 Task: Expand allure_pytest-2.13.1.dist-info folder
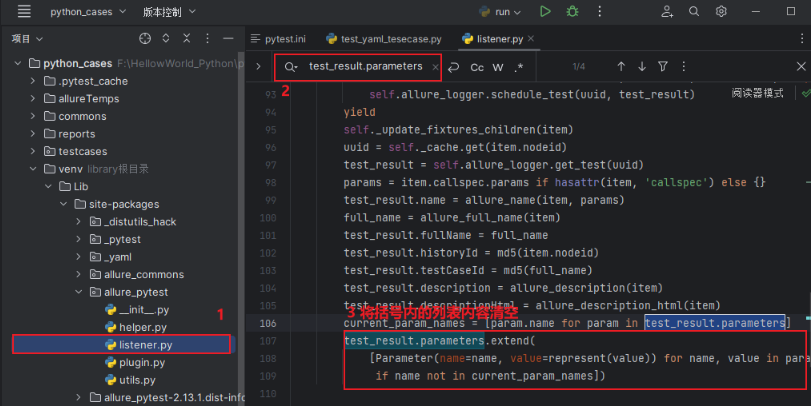tap(78, 397)
